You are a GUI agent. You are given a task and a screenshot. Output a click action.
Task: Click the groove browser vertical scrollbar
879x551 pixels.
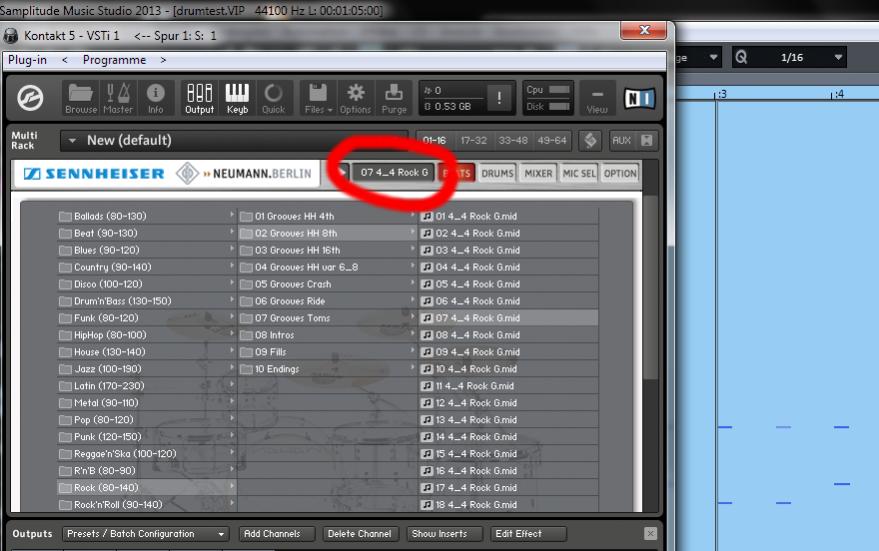[650, 286]
